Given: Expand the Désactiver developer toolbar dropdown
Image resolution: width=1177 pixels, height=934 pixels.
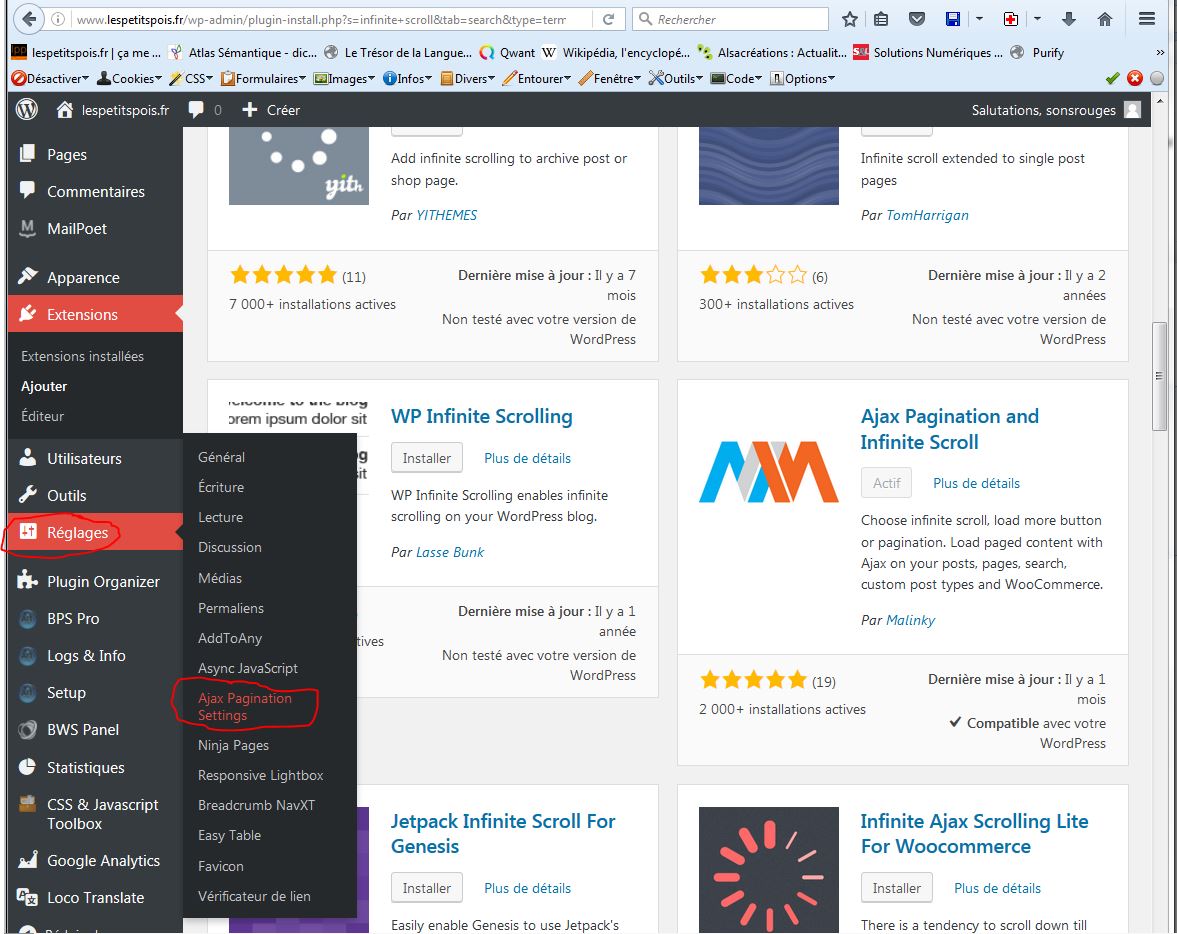Looking at the screenshot, I should (50, 78).
